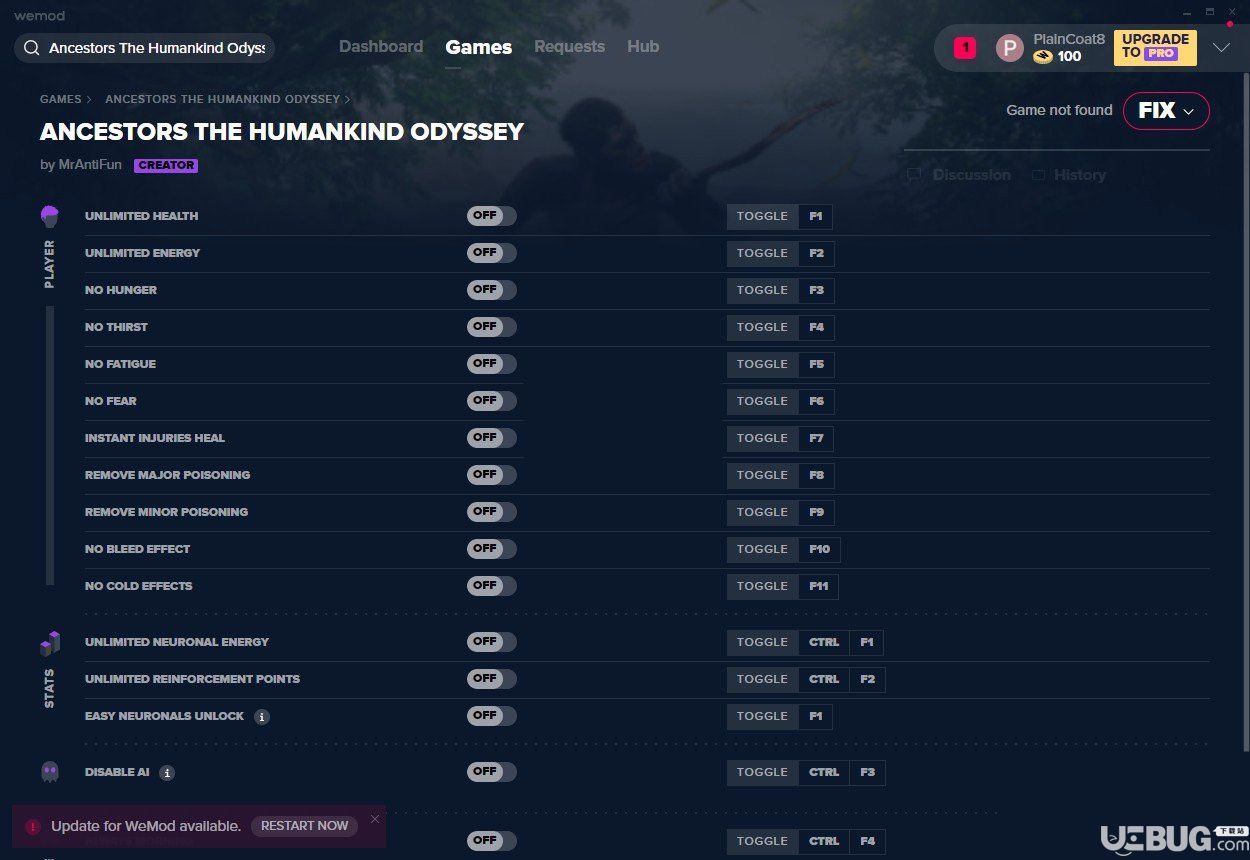This screenshot has width=1250, height=860.
Task: Click the search magnifier icon
Action: pos(32,48)
